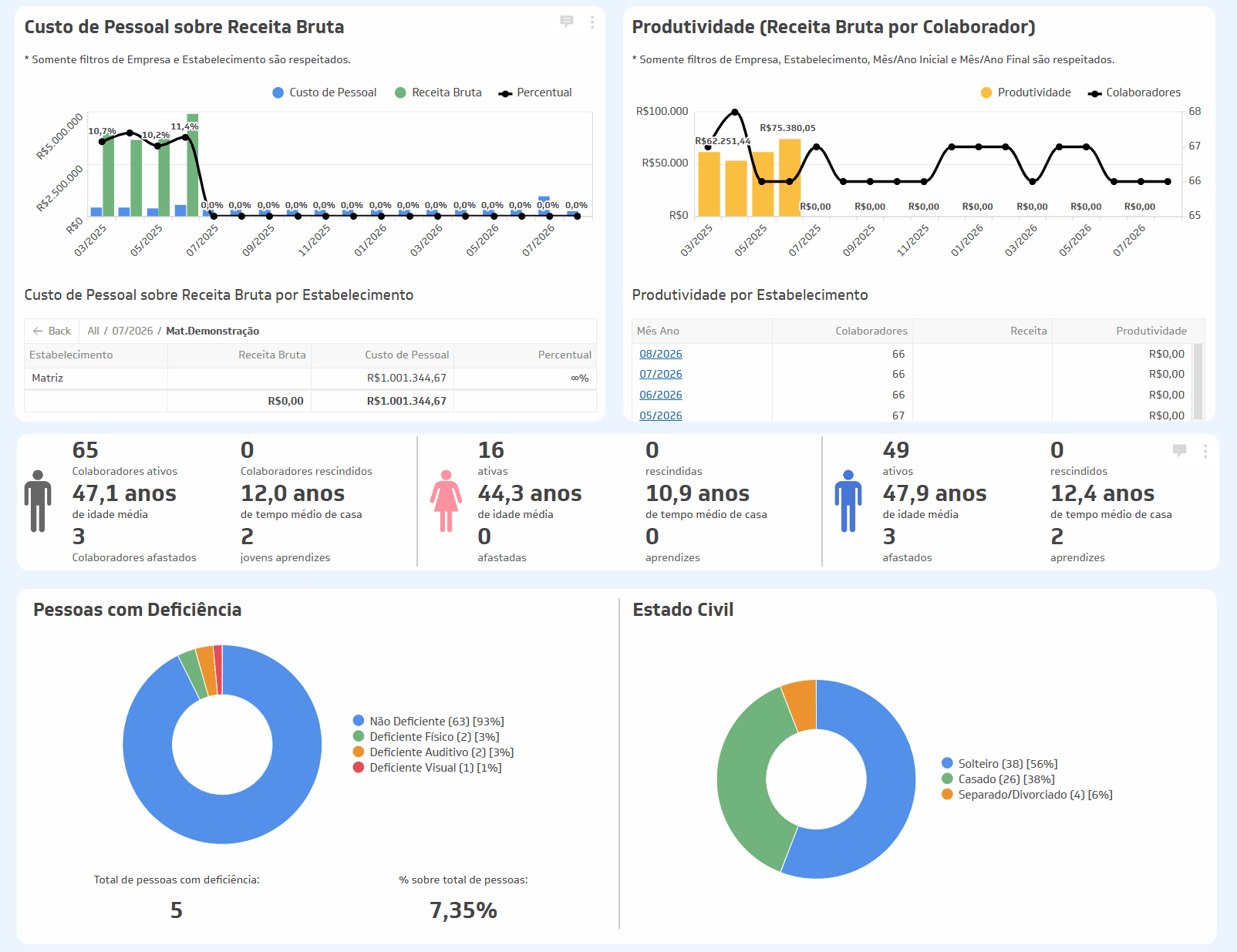1237x952 pixels.
Task: Open comments icon on the collaborators summary card
Action: click(1179, 450)
